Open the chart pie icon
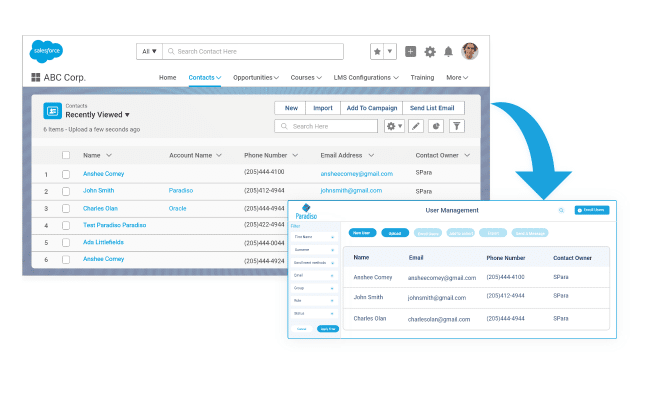 tap(436, 126)
